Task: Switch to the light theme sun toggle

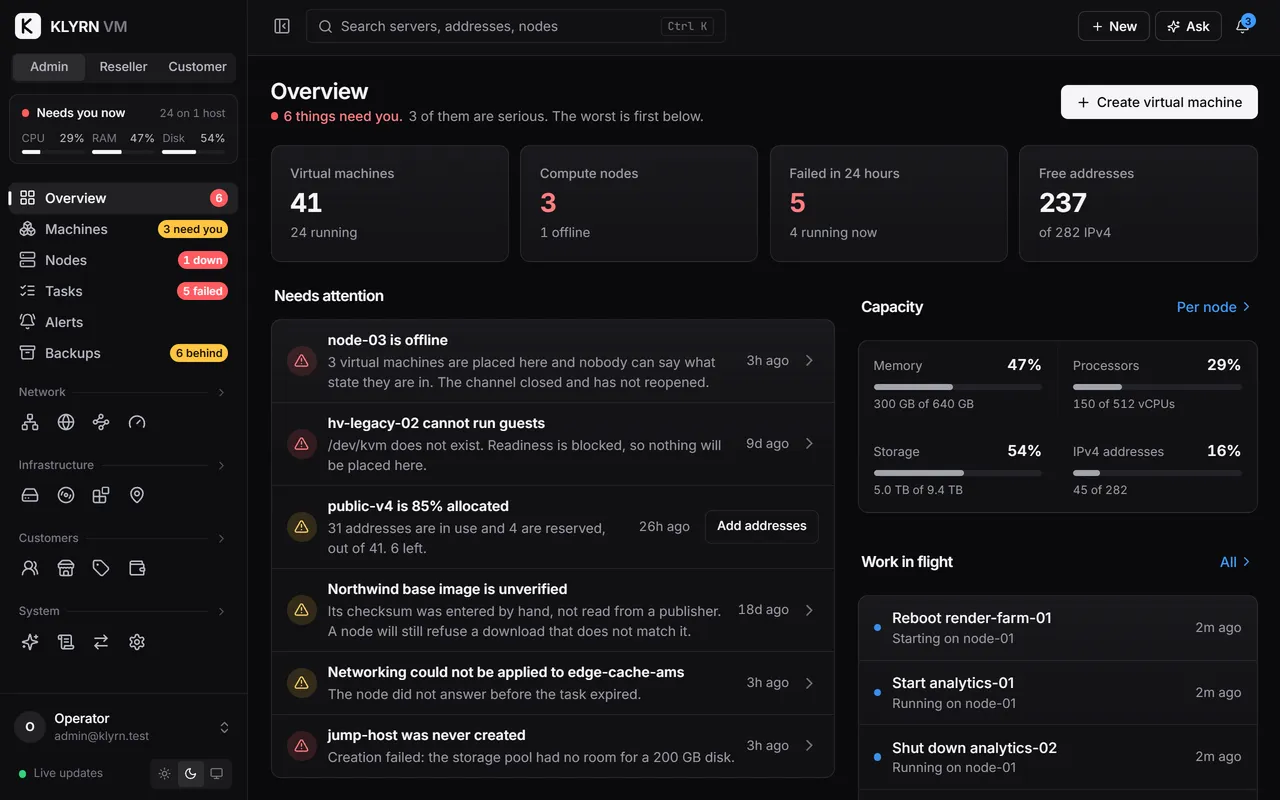Action: 165,774
